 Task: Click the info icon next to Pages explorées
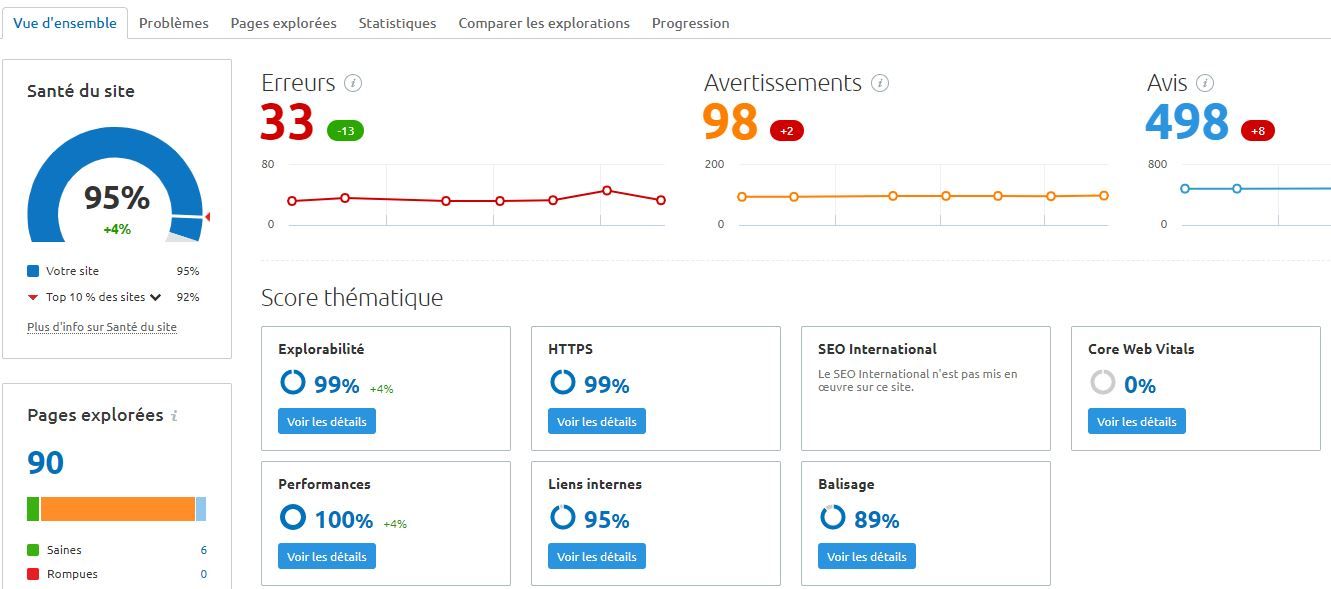pyautogui.click(x=174, y=416)
